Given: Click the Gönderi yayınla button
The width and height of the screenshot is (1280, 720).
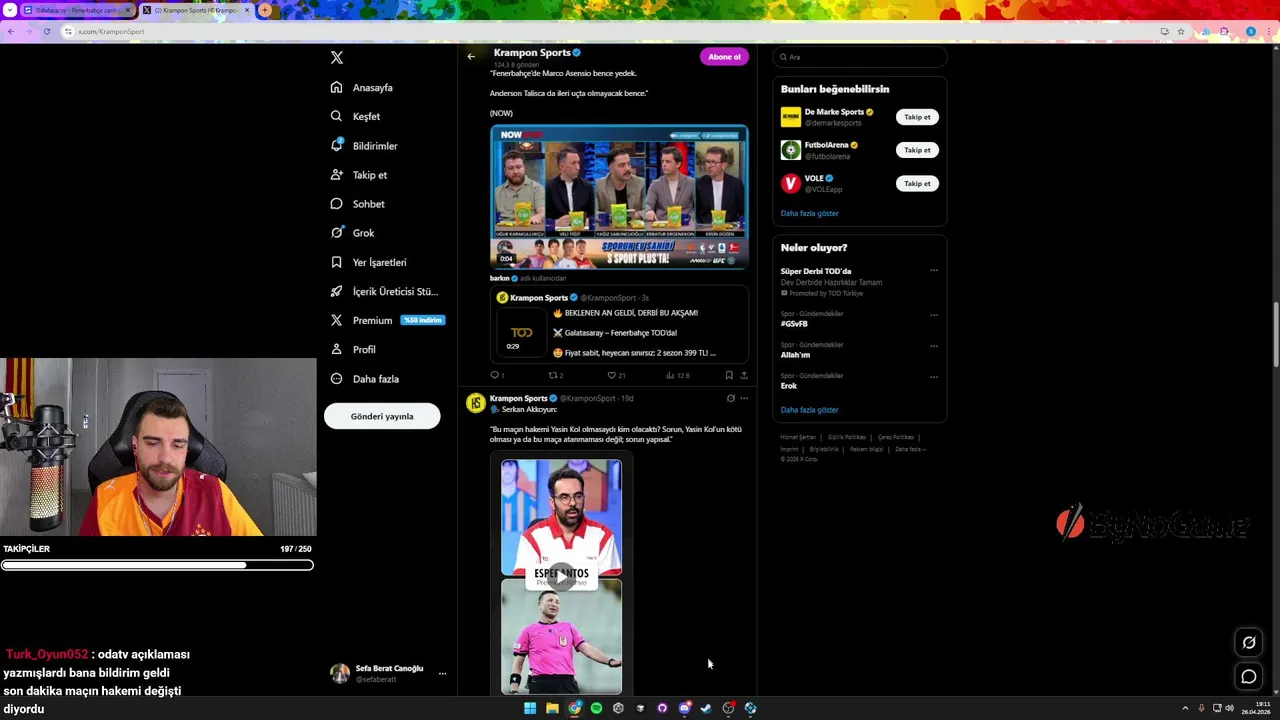Looking at the screenshot, I should 382,416.
